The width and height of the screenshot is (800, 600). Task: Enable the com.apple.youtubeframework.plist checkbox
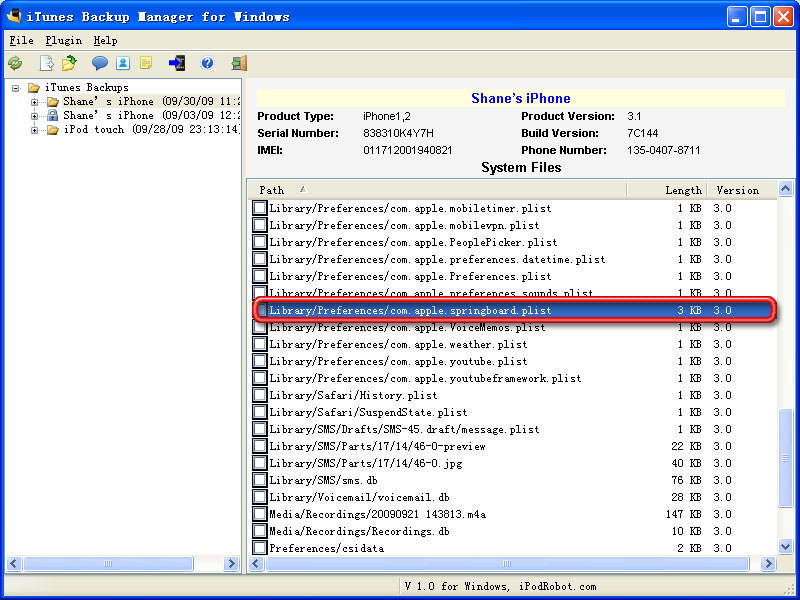pyautogui.click(x=260, y=378)
